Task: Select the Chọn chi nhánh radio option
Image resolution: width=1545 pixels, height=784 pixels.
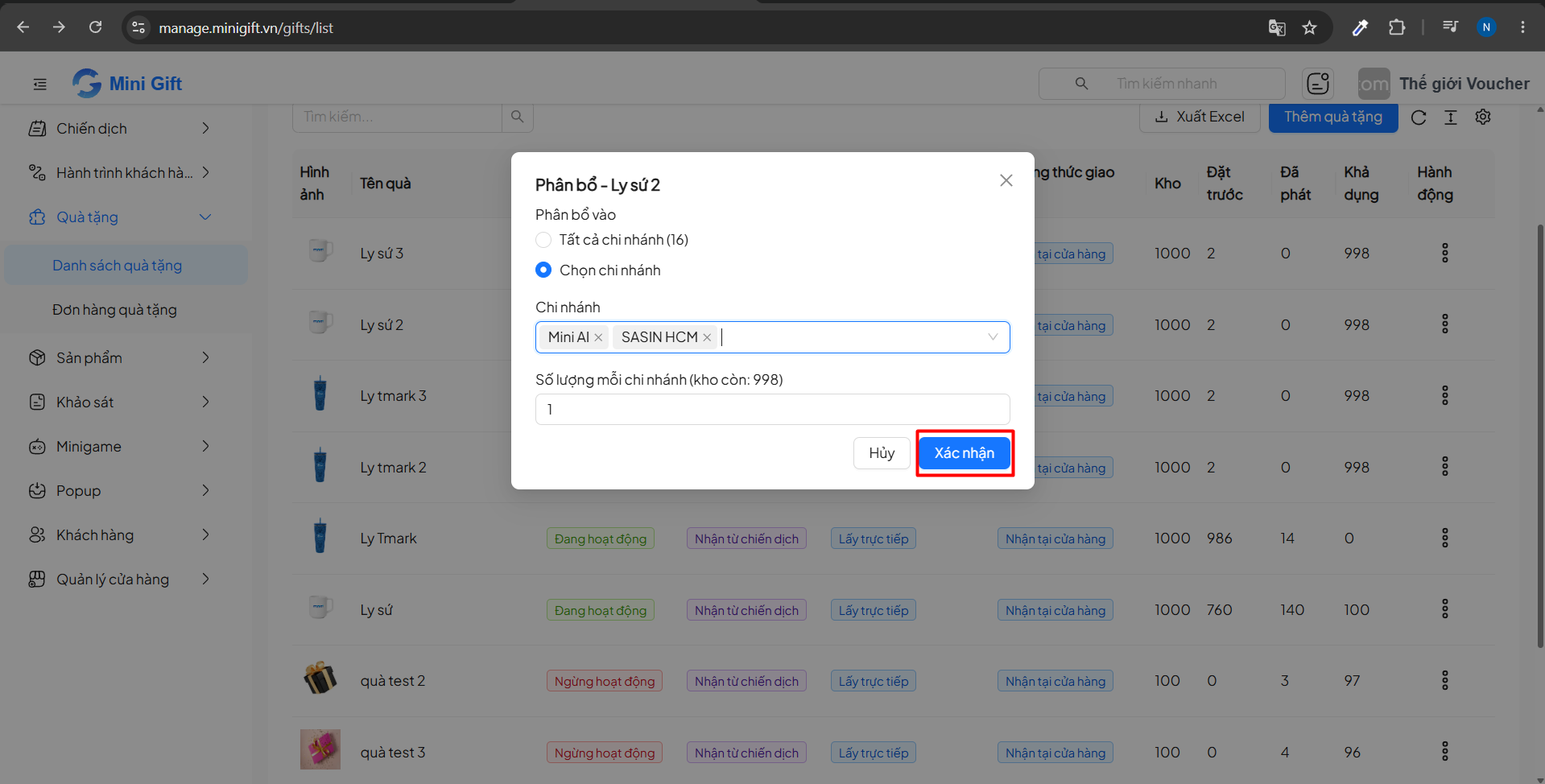Action: [x=543, y=270]
